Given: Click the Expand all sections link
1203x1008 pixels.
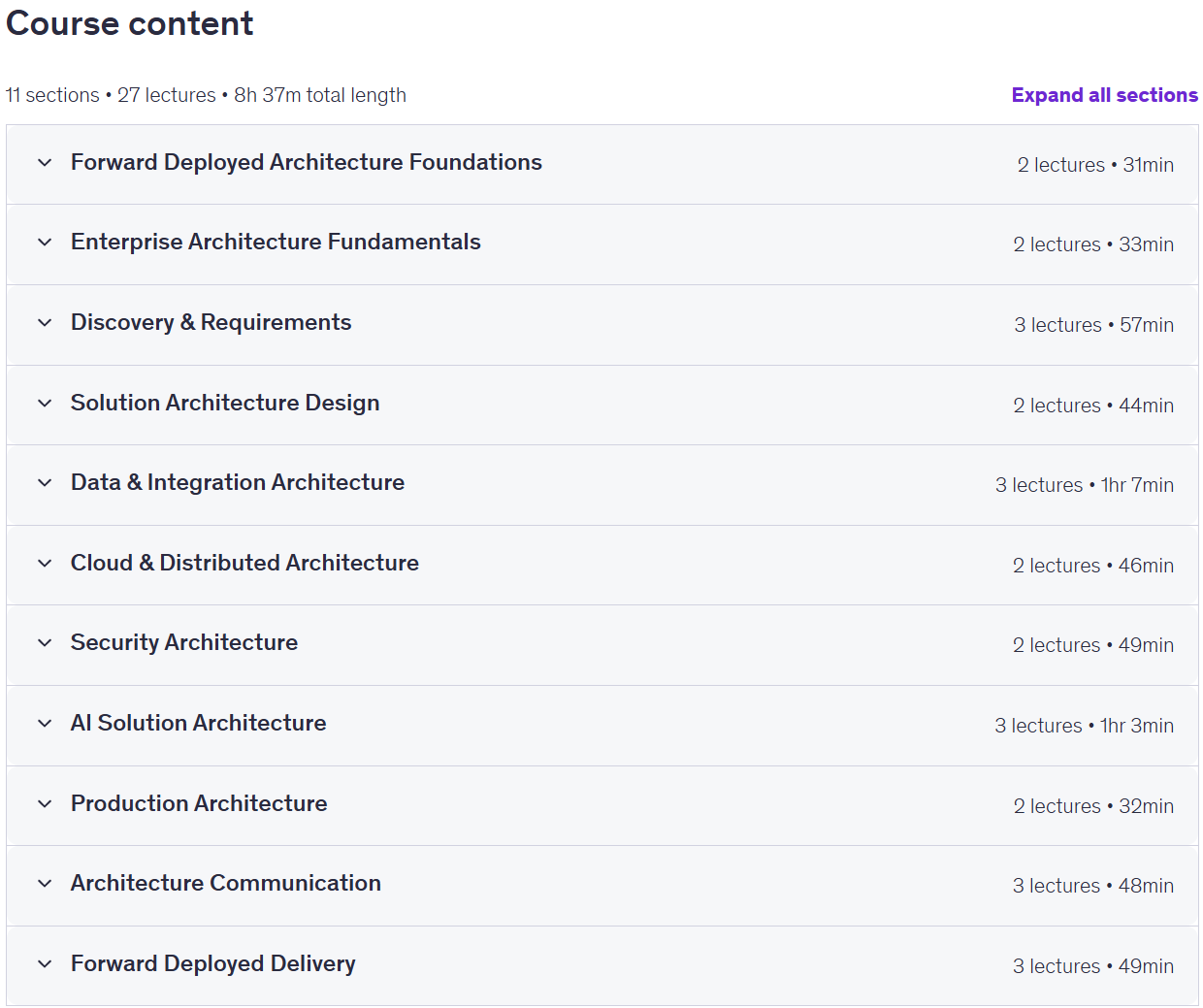Looking at the screenshot, I should [1104, 95].
